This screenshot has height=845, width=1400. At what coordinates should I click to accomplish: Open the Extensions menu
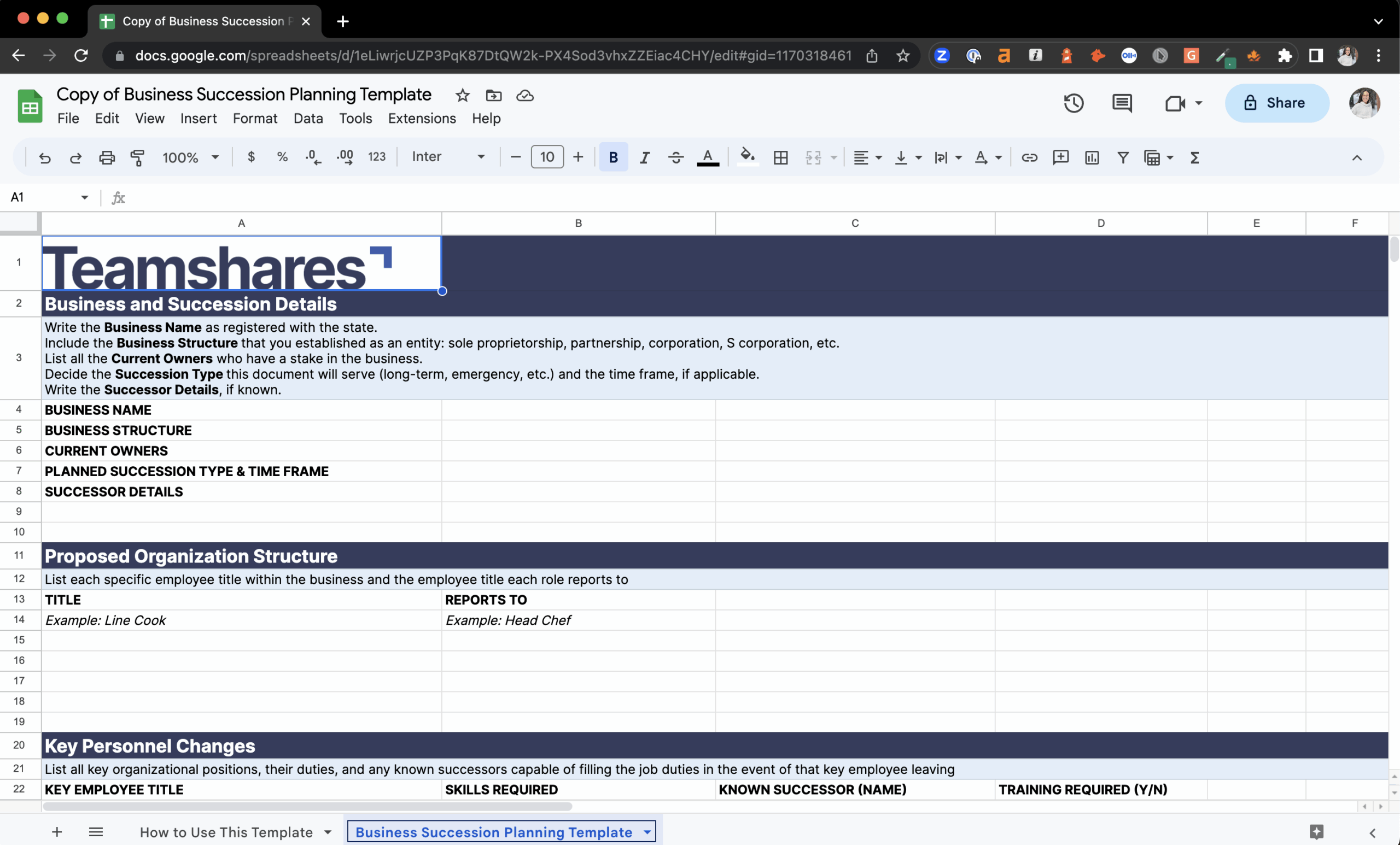[422, 118]
